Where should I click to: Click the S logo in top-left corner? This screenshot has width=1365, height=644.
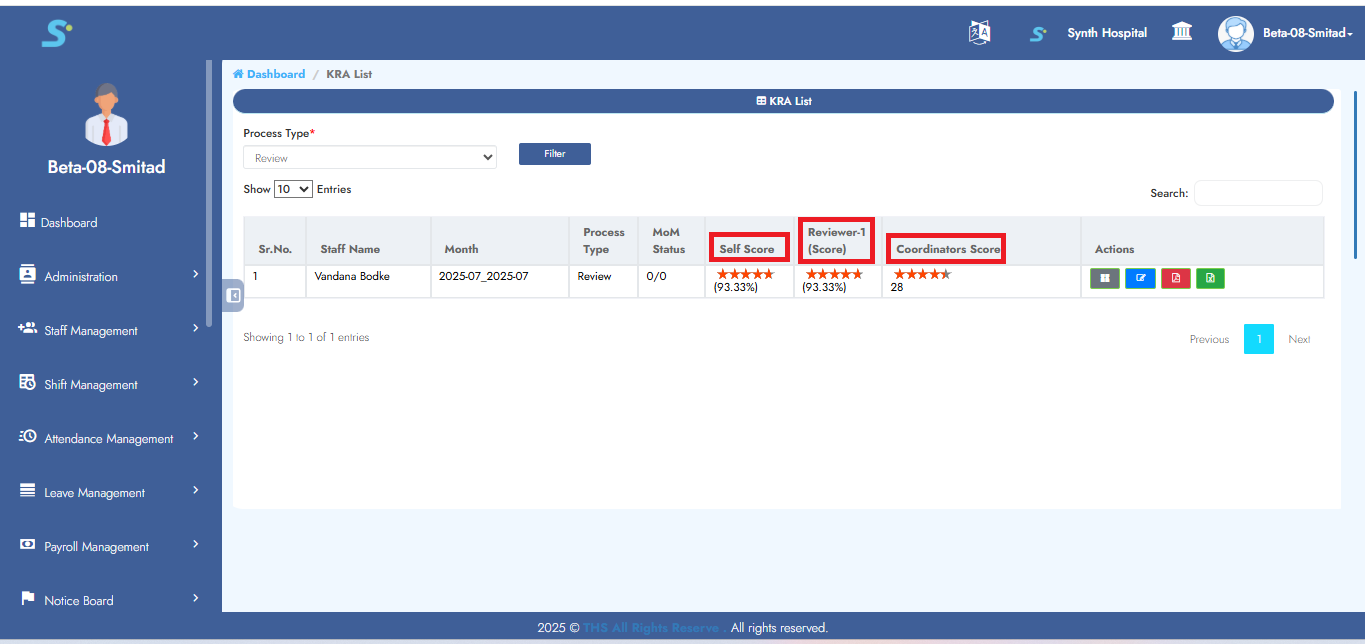(56, 33)
